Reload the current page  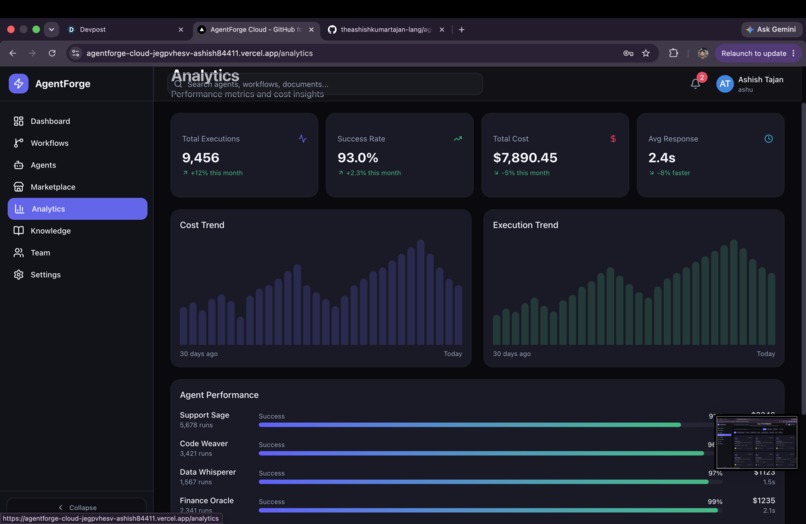pos(52,53)
